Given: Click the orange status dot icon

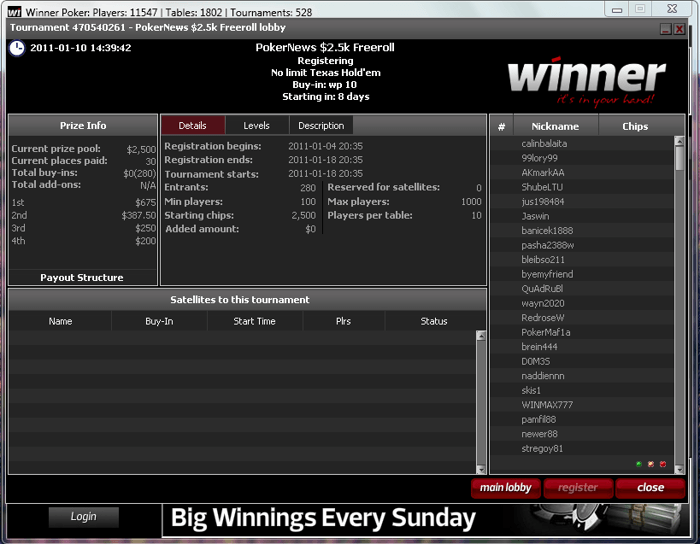Looking at the screenshot, I should click(651, 464).
